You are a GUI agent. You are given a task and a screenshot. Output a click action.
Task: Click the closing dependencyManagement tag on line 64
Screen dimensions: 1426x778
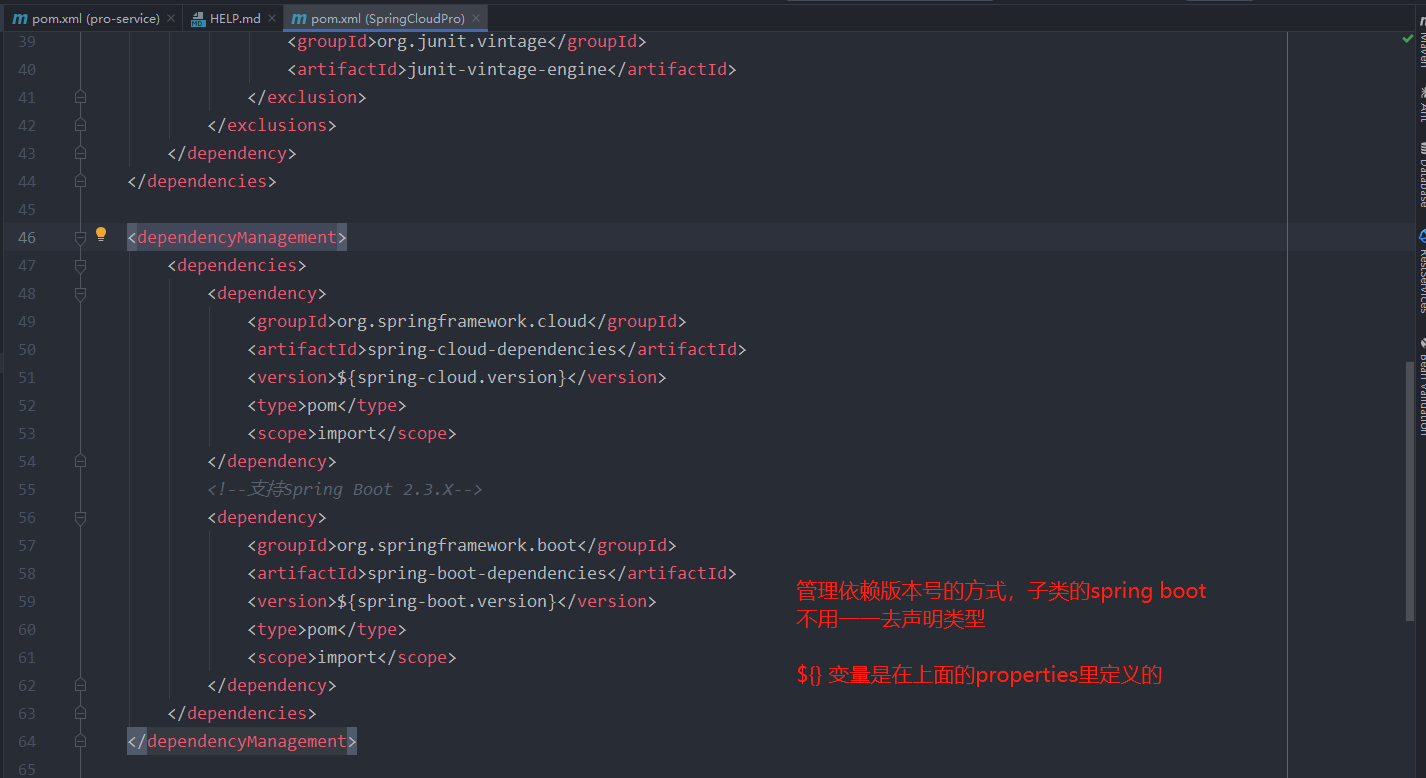point(242,741)
